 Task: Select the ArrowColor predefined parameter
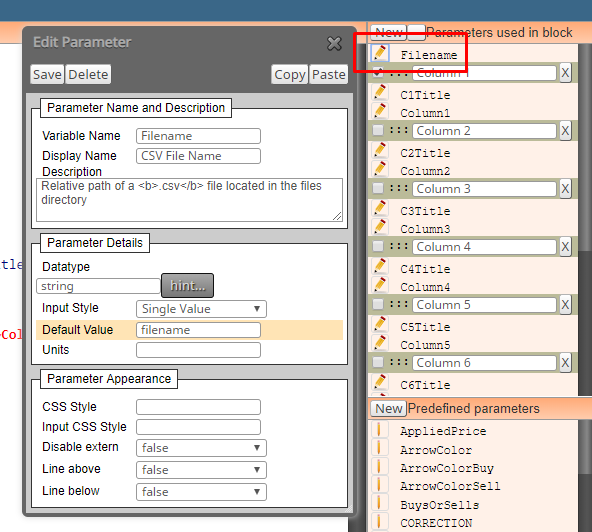pyautogui.click(x=436, y=450)
